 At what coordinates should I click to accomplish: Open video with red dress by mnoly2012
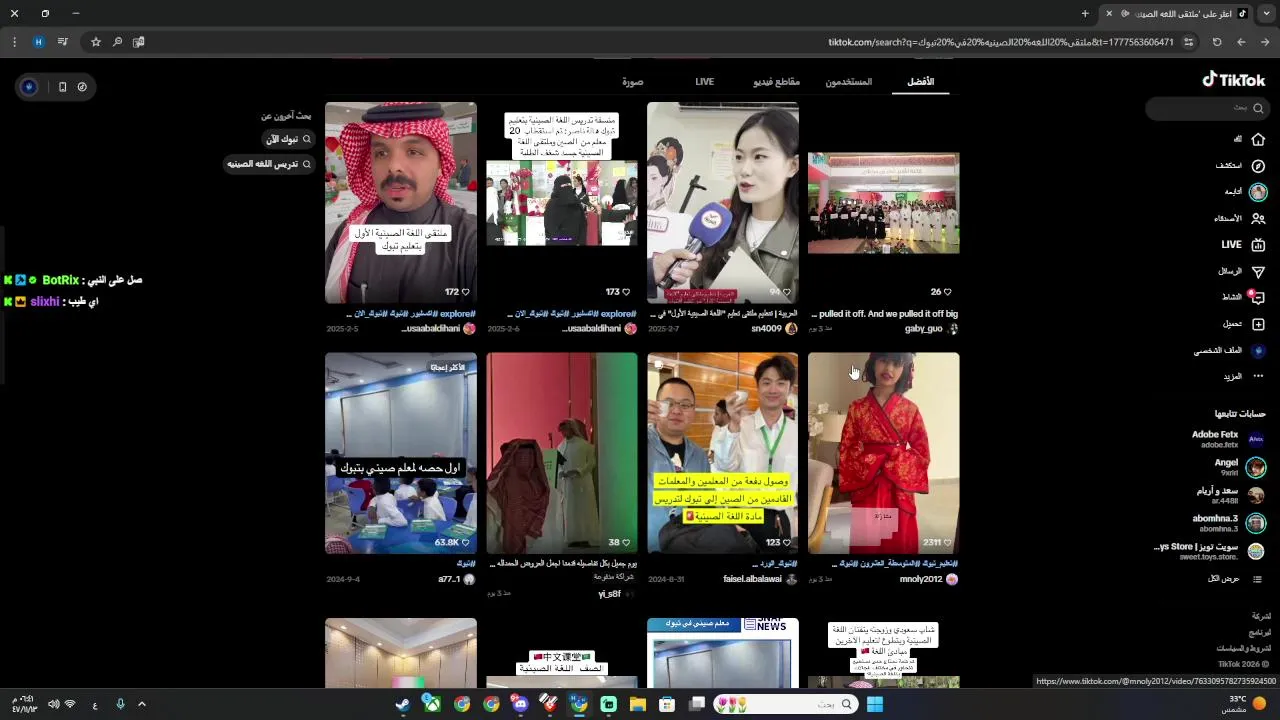point(883,453)
